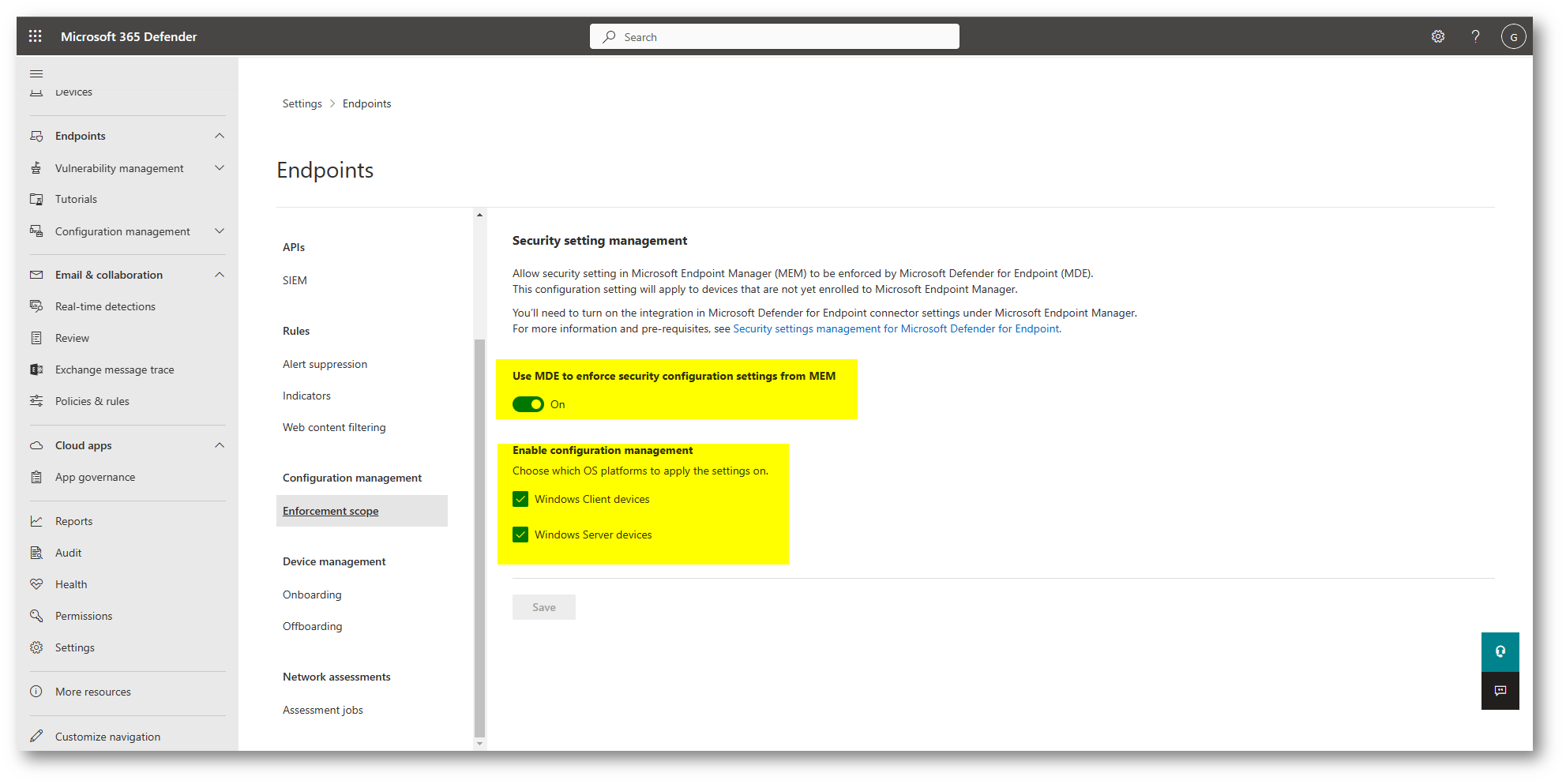Open Exchange message trace page

coord(115,369)
